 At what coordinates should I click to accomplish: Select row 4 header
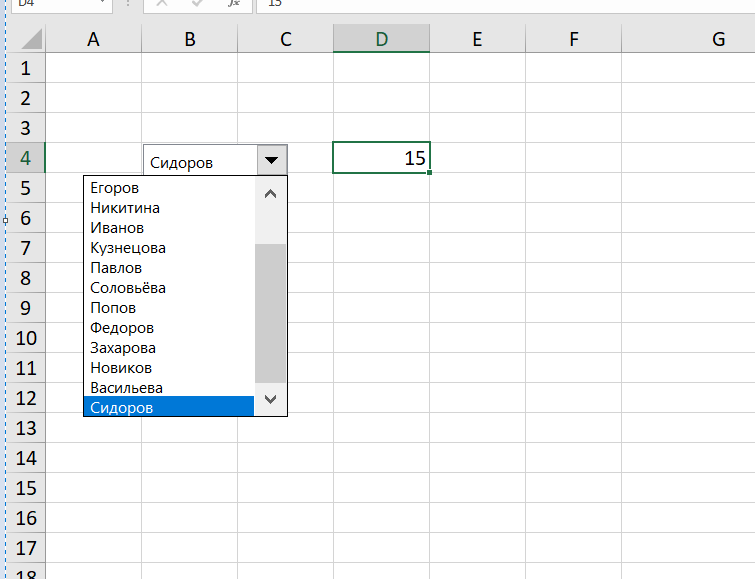(26, 158)
